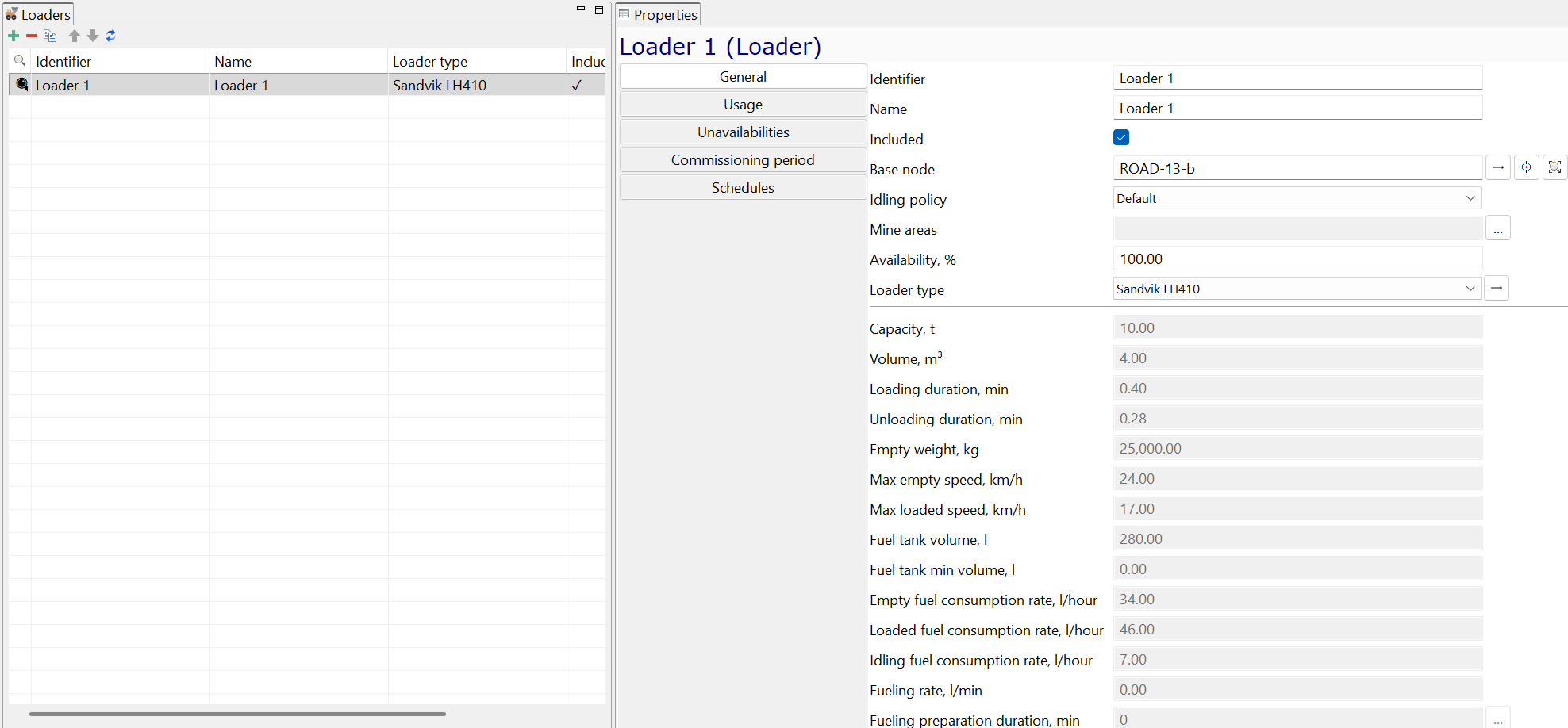Navigate to the loader type via its arrow button

pyautogui.click(x=1497, y=288)
